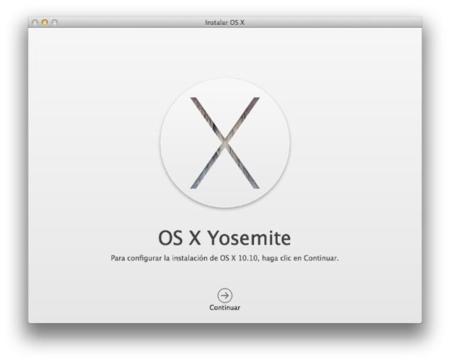Viewport: 450px width, 362px height.
Task: Click the 'Instalar OS X' window title
Action: click(225, 22)
